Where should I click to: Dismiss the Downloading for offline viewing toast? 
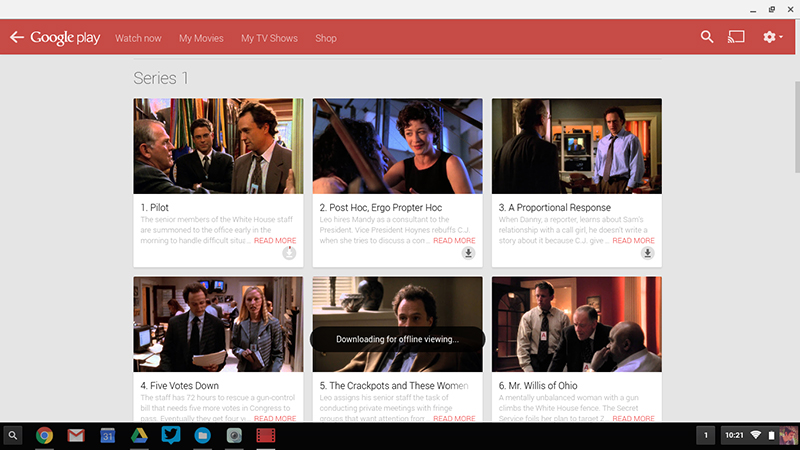point(397,339)
